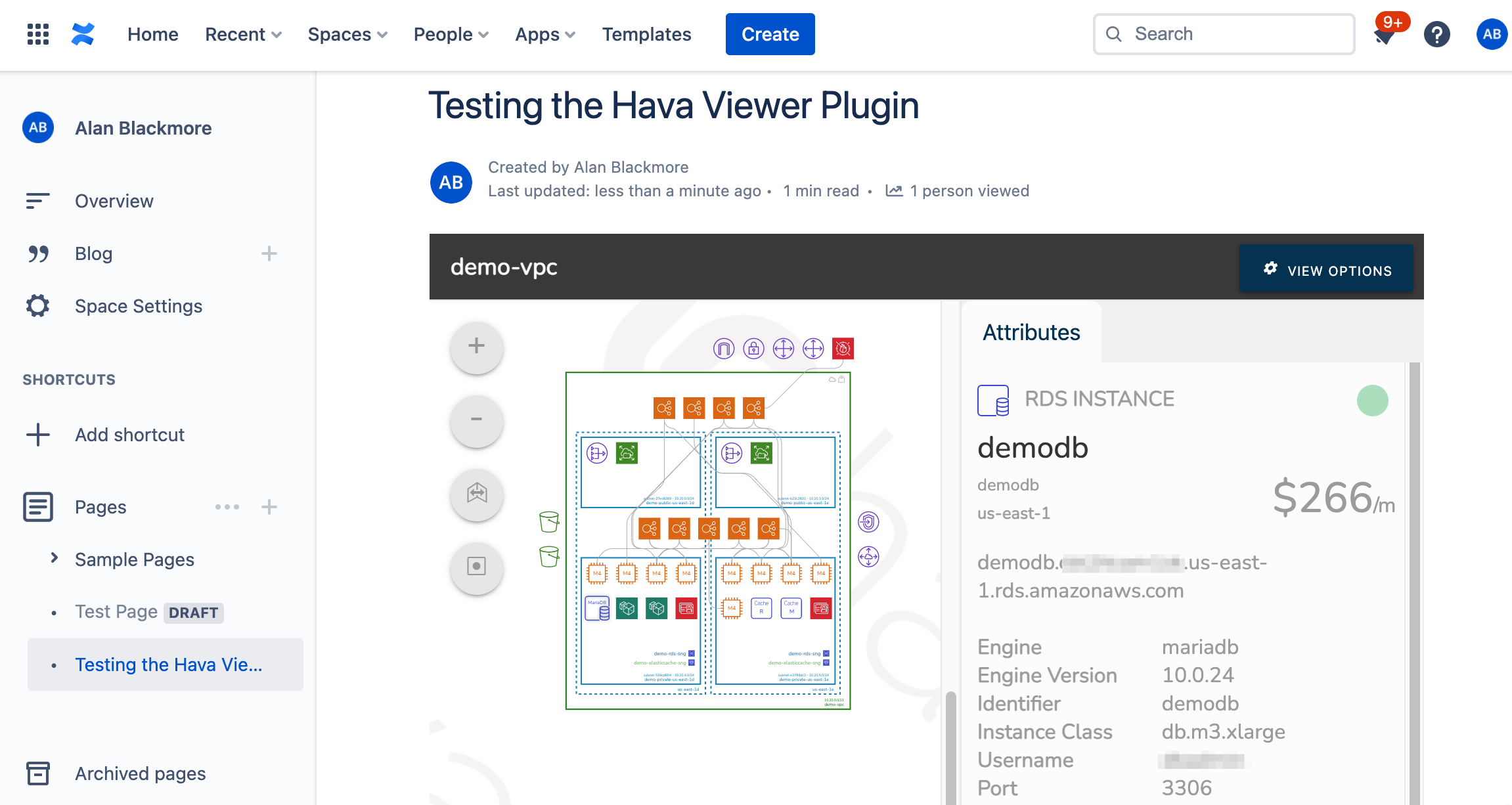Select the purple padlock gateway icon

coord(753,348)
